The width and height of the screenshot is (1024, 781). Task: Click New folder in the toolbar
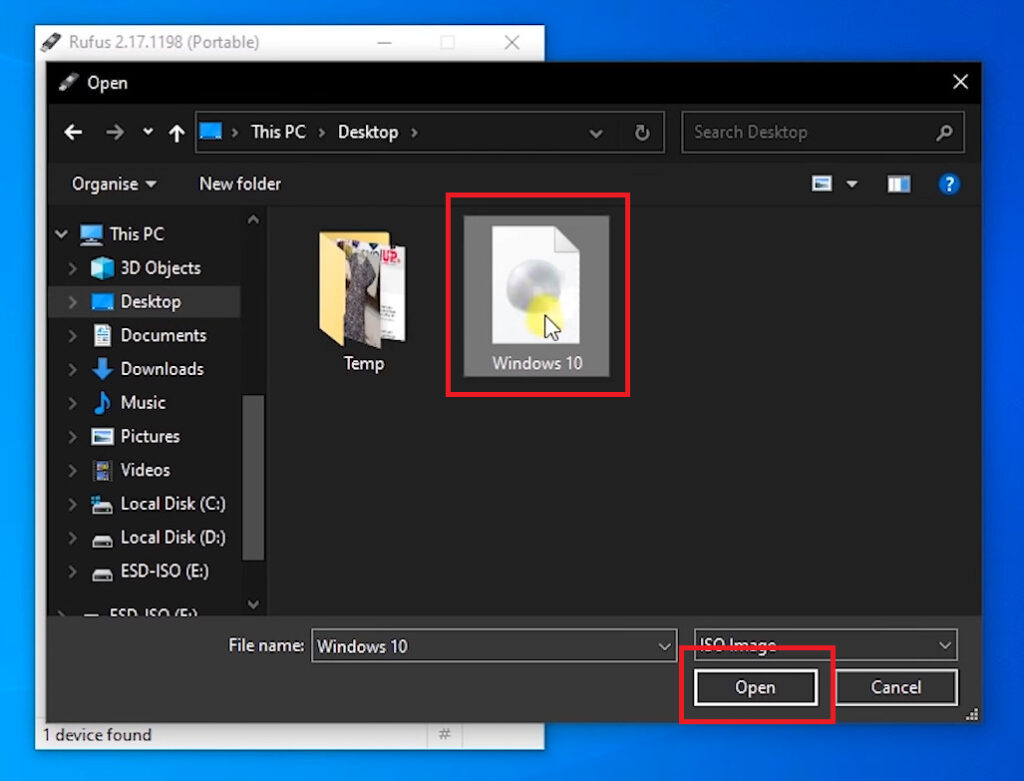pos(239,183)
